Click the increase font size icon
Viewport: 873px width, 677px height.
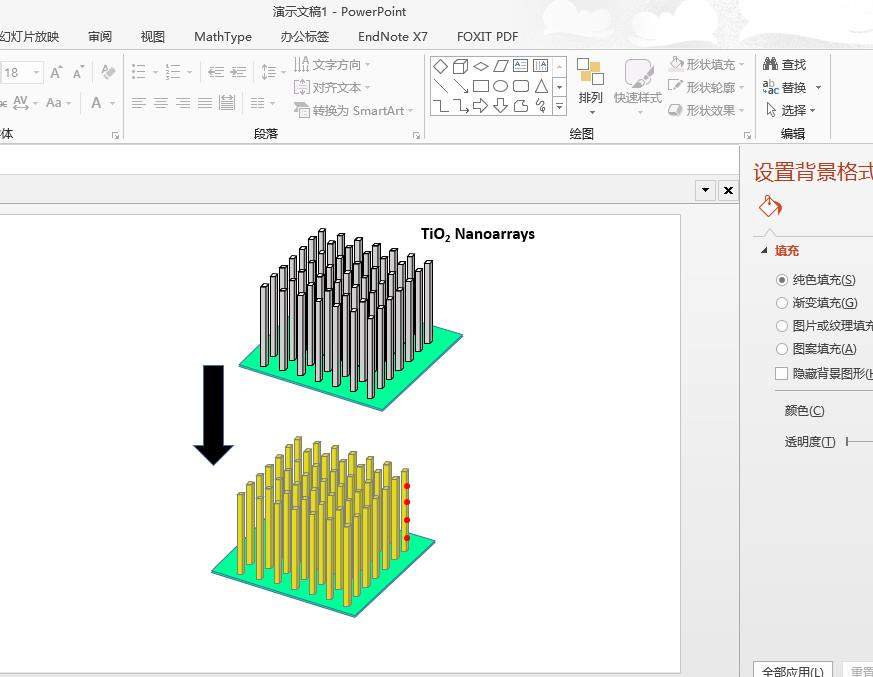57,72
